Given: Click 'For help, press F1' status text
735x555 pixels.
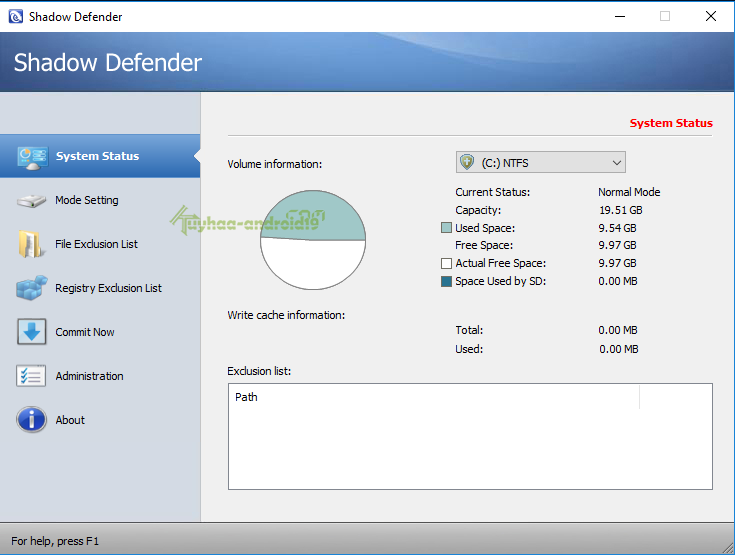Looking at the screenshot, I should 55,541.
